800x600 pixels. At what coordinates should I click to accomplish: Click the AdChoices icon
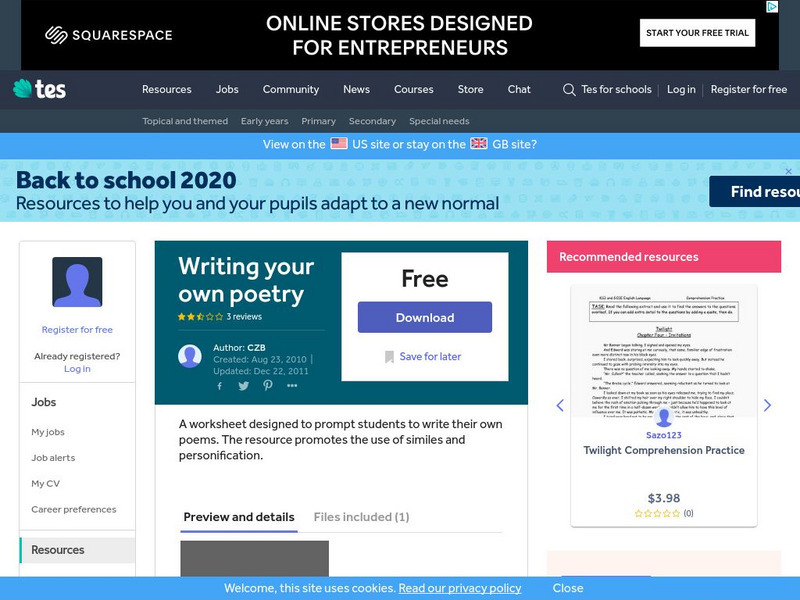[x=772, y=7]
